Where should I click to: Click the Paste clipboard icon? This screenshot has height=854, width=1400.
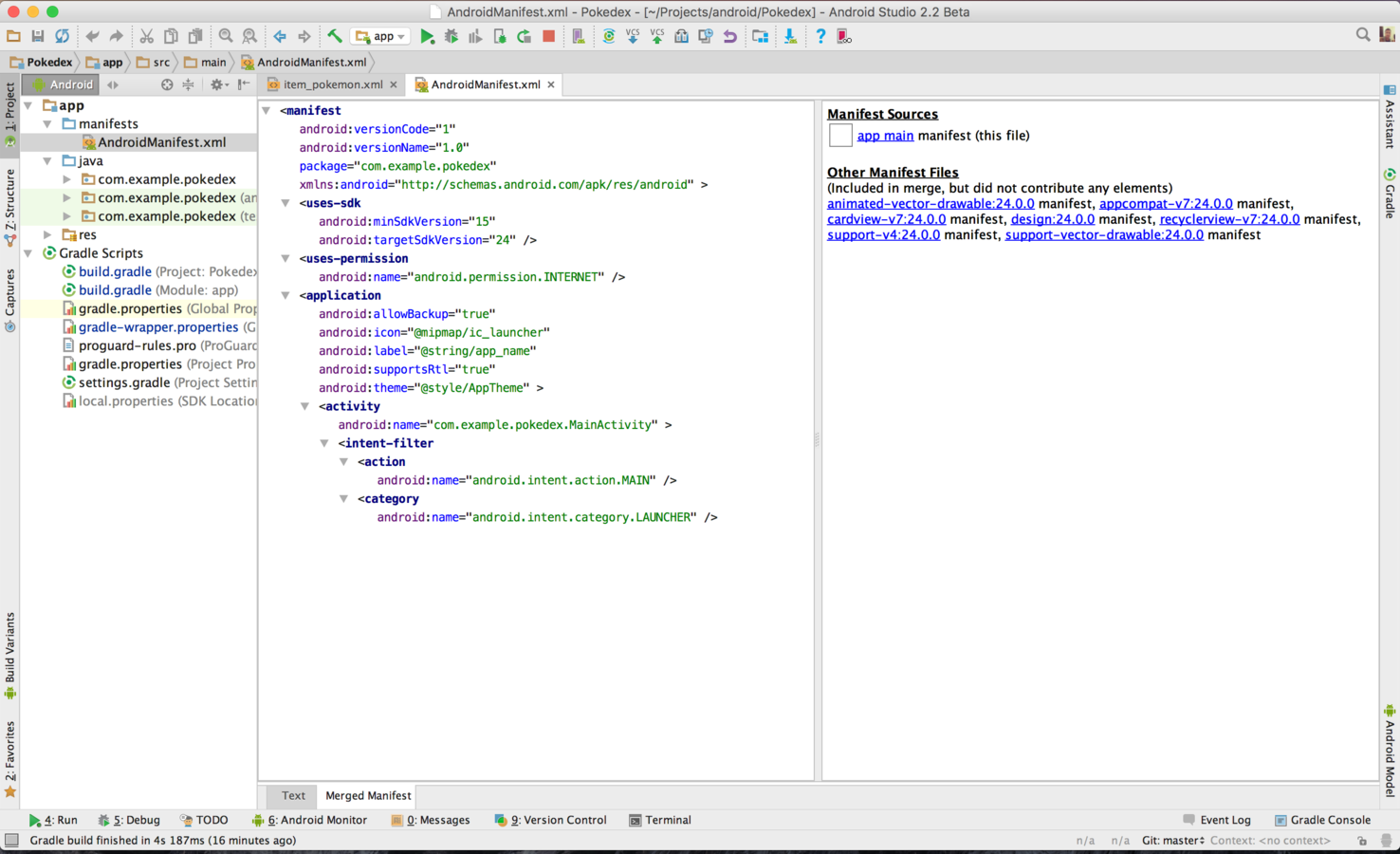[195, 36]
